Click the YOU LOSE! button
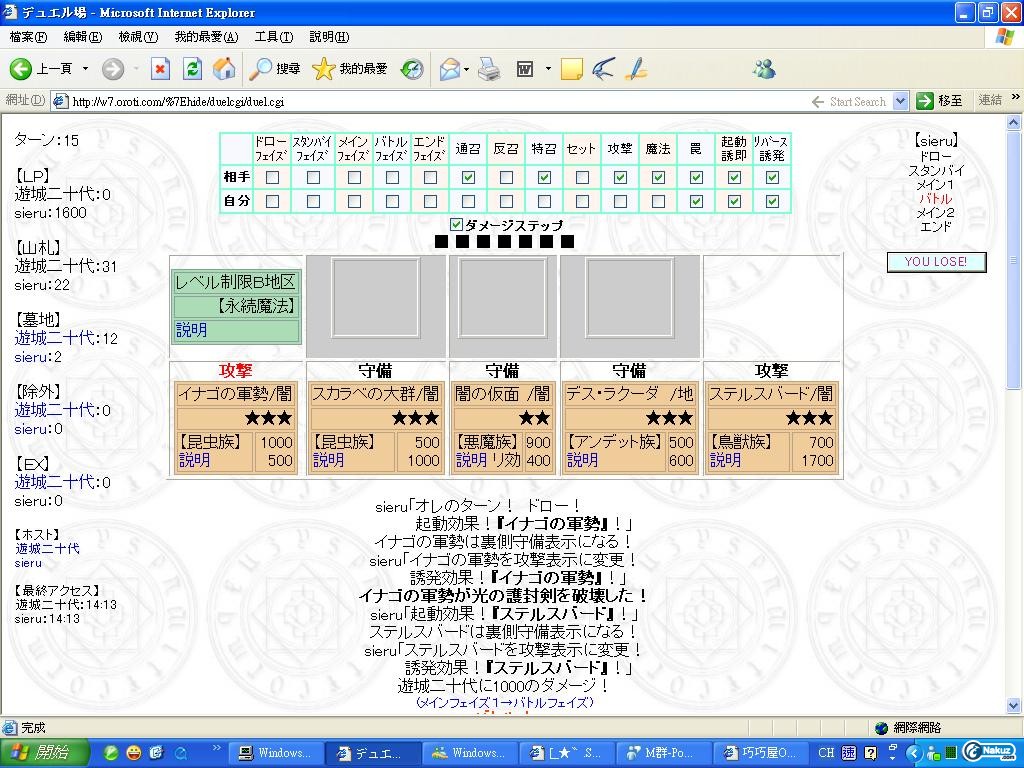 936,262
